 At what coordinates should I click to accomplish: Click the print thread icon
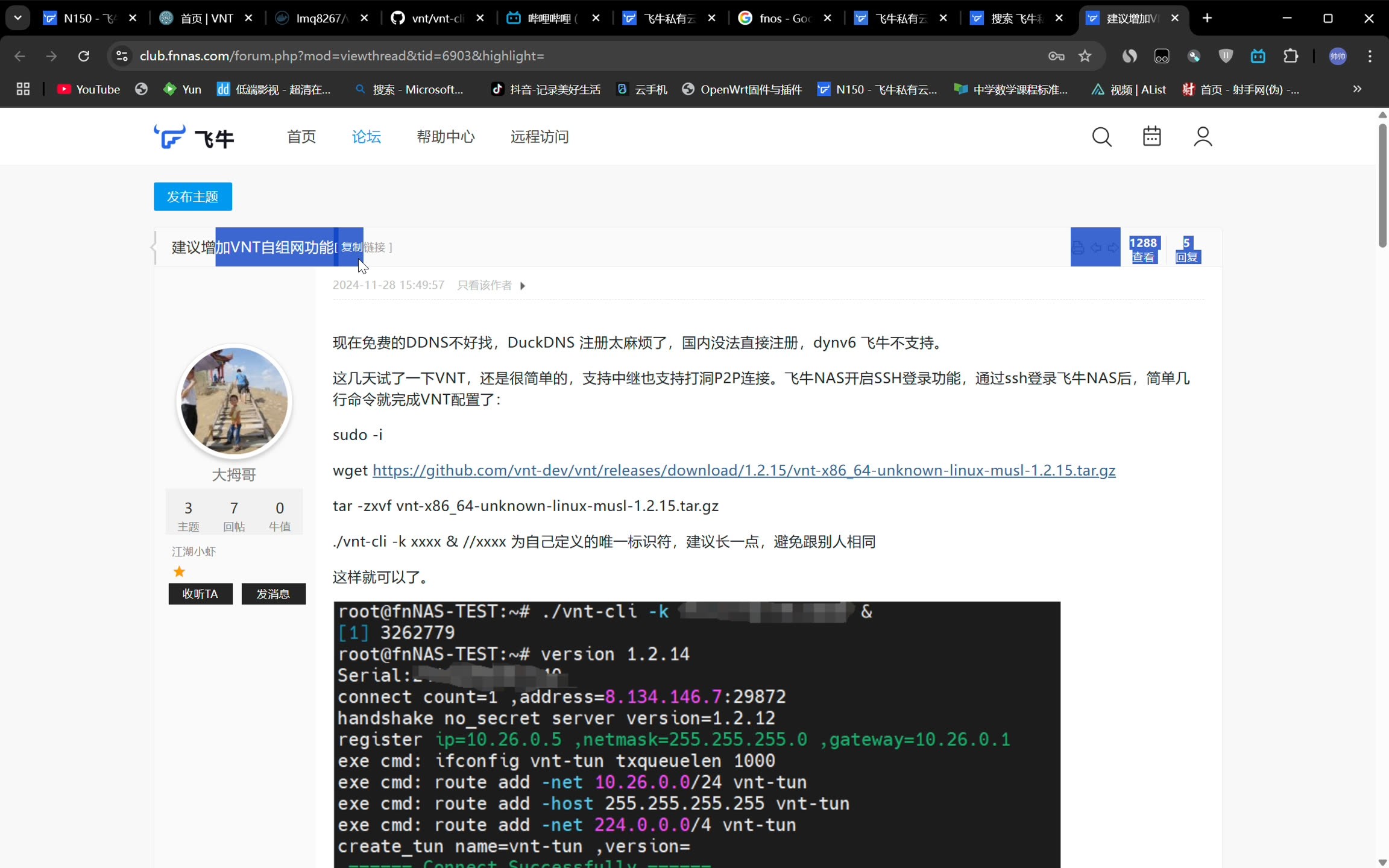[x=1078, y=248]
